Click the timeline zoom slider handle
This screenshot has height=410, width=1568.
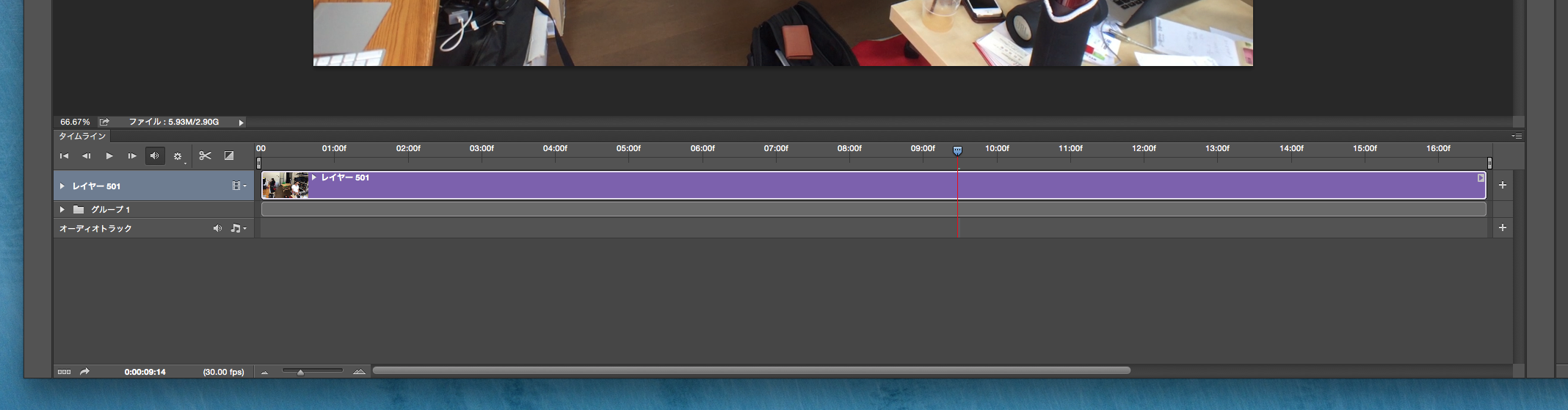pyautogui.click(x=300, y=372)
